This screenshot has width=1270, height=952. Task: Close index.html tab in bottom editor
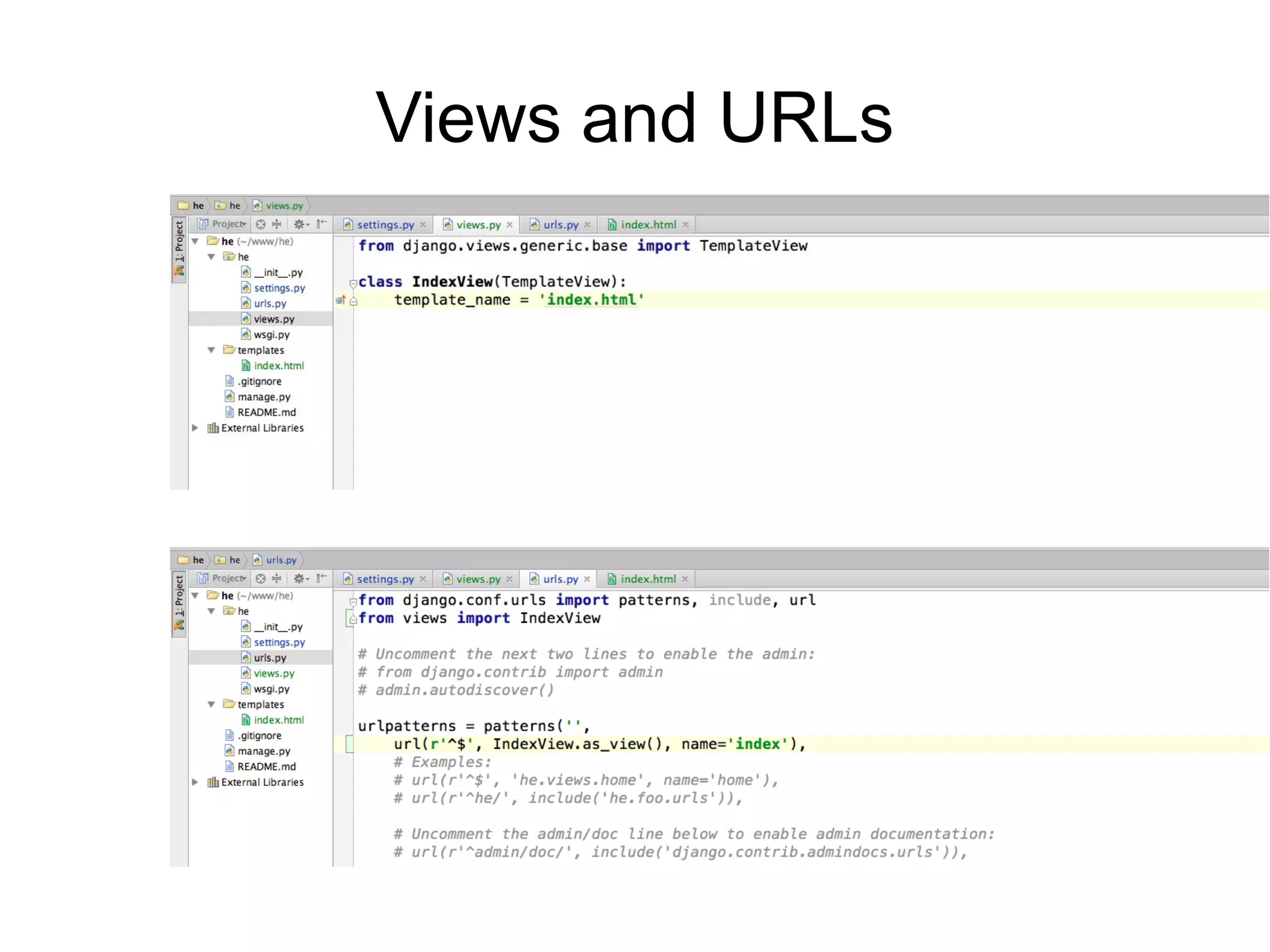[x=685, y=579]
